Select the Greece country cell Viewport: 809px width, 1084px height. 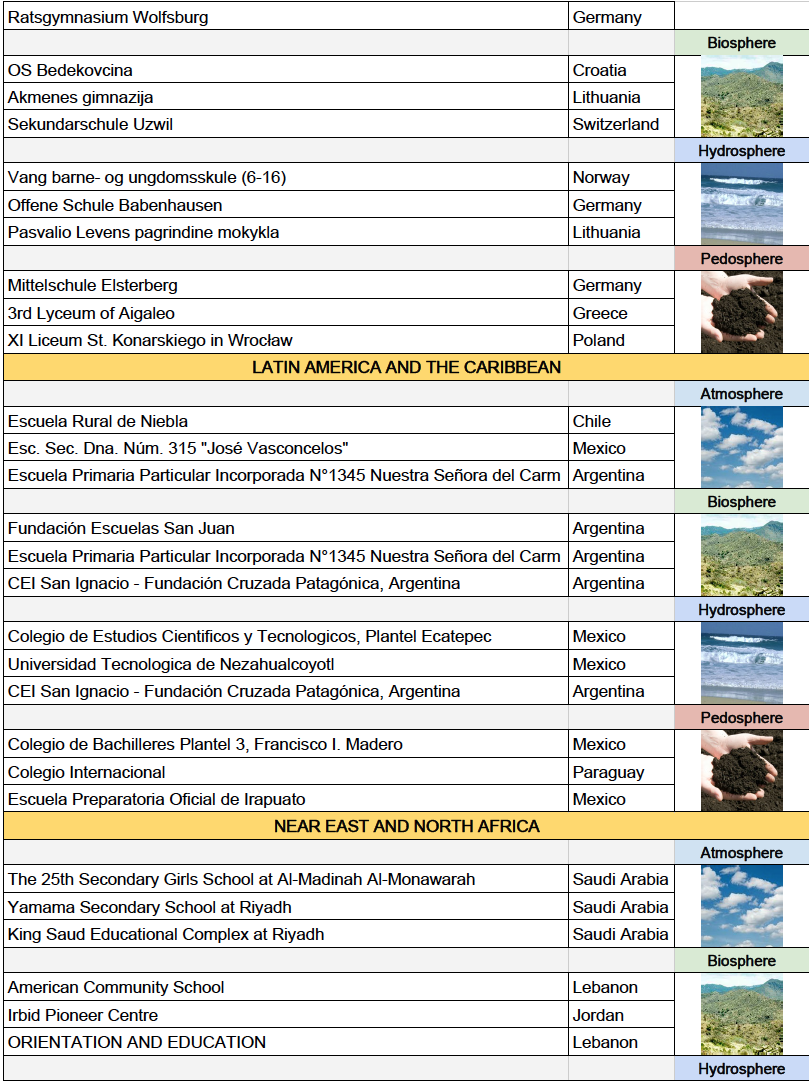[x=621, y=312]
